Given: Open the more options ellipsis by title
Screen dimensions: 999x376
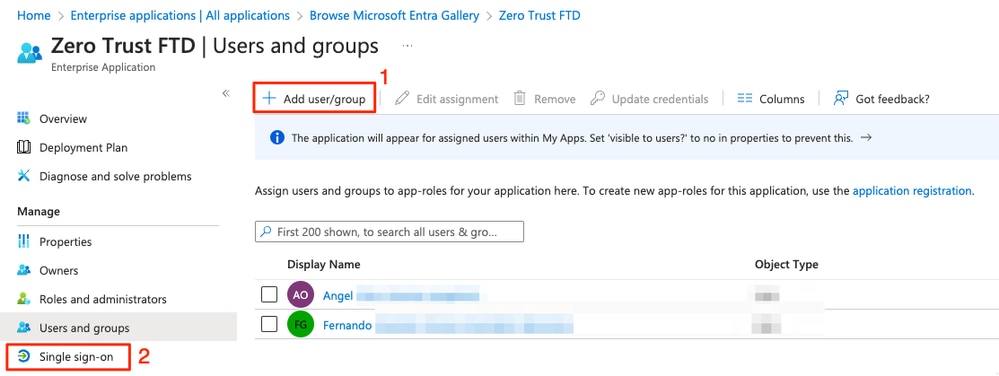Looking at the screenshot, I should 408,46.
